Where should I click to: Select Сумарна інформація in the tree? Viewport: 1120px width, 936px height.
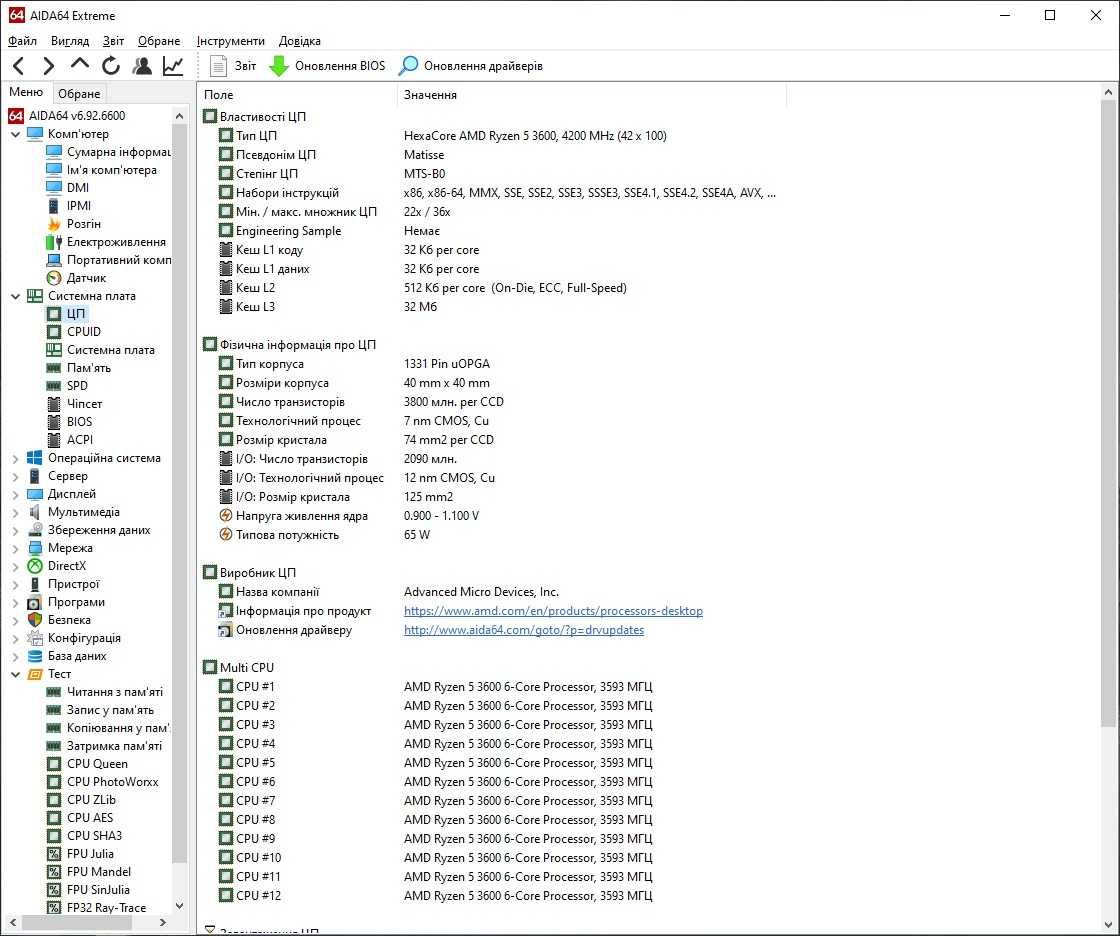click(x=109, y=151)
